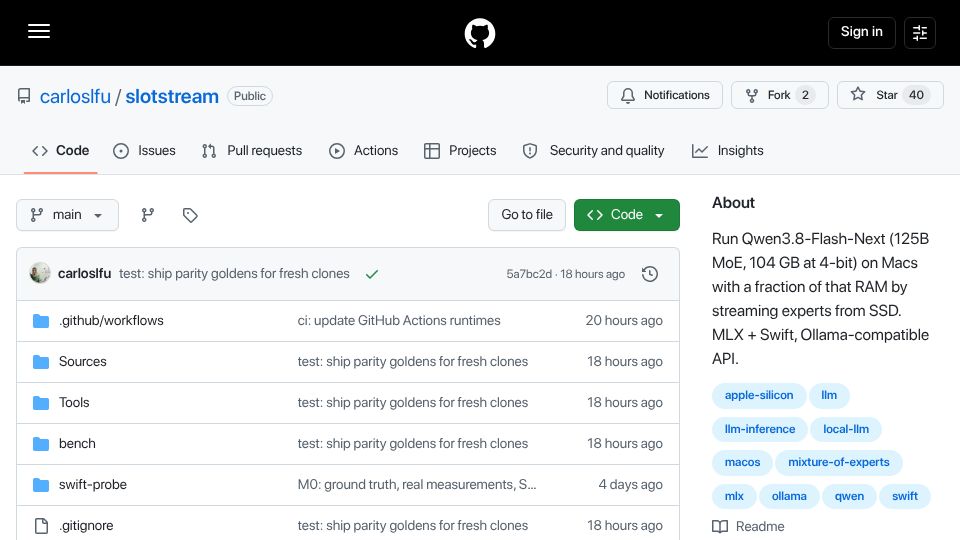Select the llm topic tag
Screen dimensions: 960x540
click(828, 395)
